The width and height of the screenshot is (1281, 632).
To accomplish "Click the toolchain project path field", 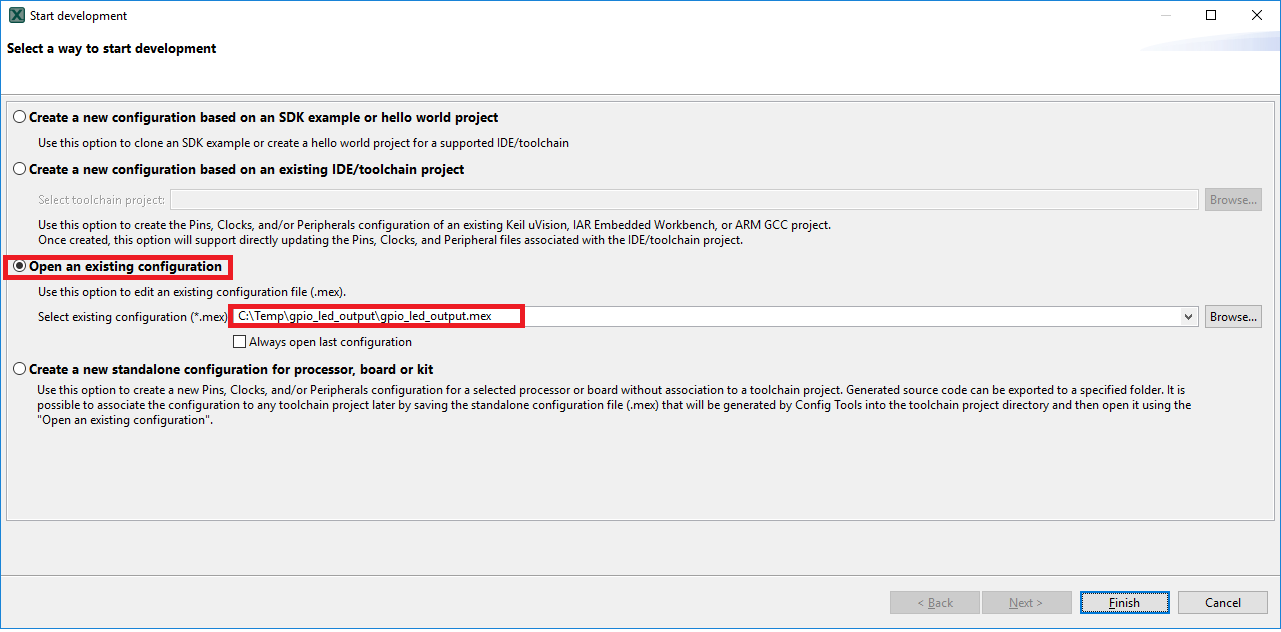I will coord(684,200).
